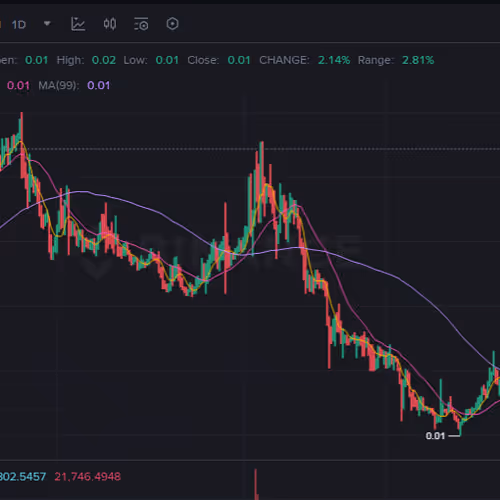Click the volume value 21,746.4948
The width and height of the screenshot is (500, 500).
tap(88, 477)
